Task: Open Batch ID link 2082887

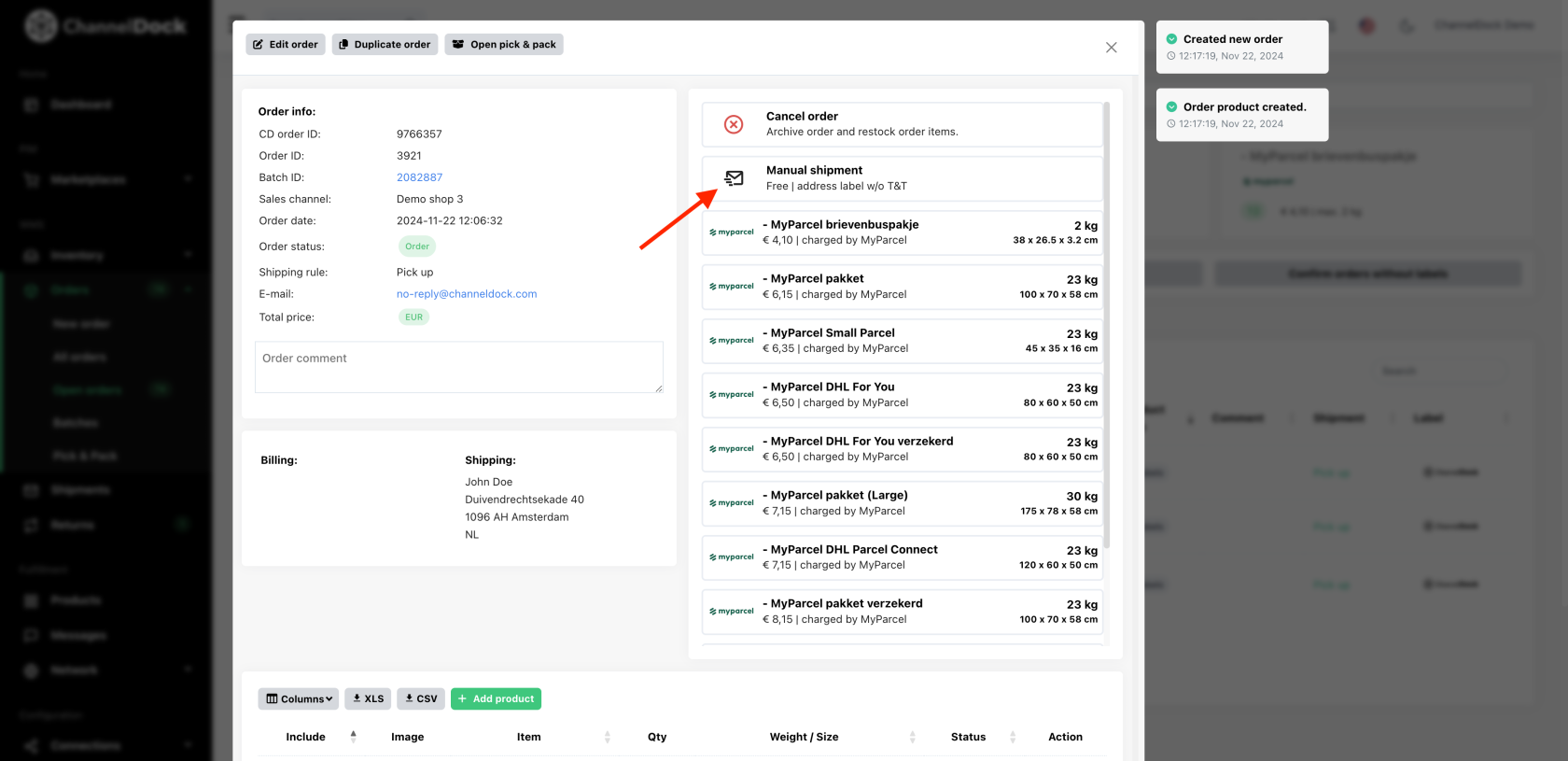Action: tap(419, 177)
